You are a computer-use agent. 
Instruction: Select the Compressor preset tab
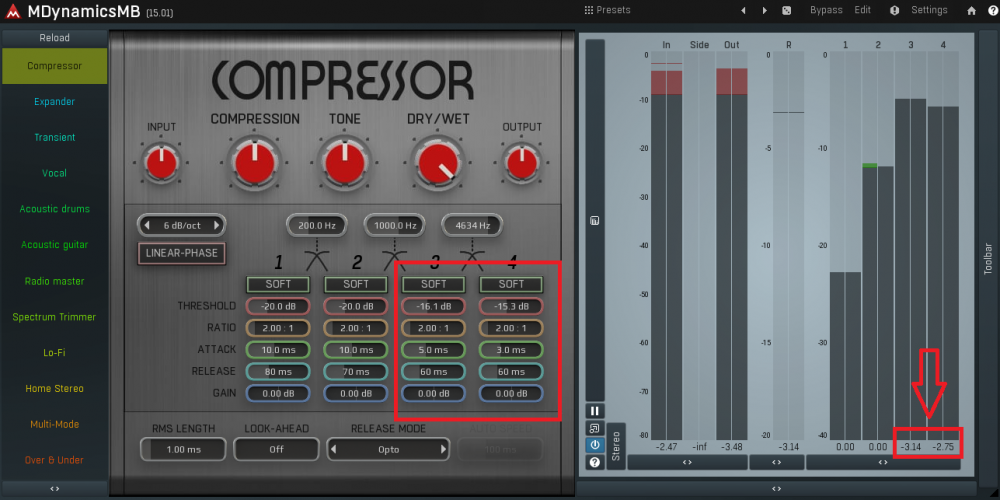tap(54, 66)
